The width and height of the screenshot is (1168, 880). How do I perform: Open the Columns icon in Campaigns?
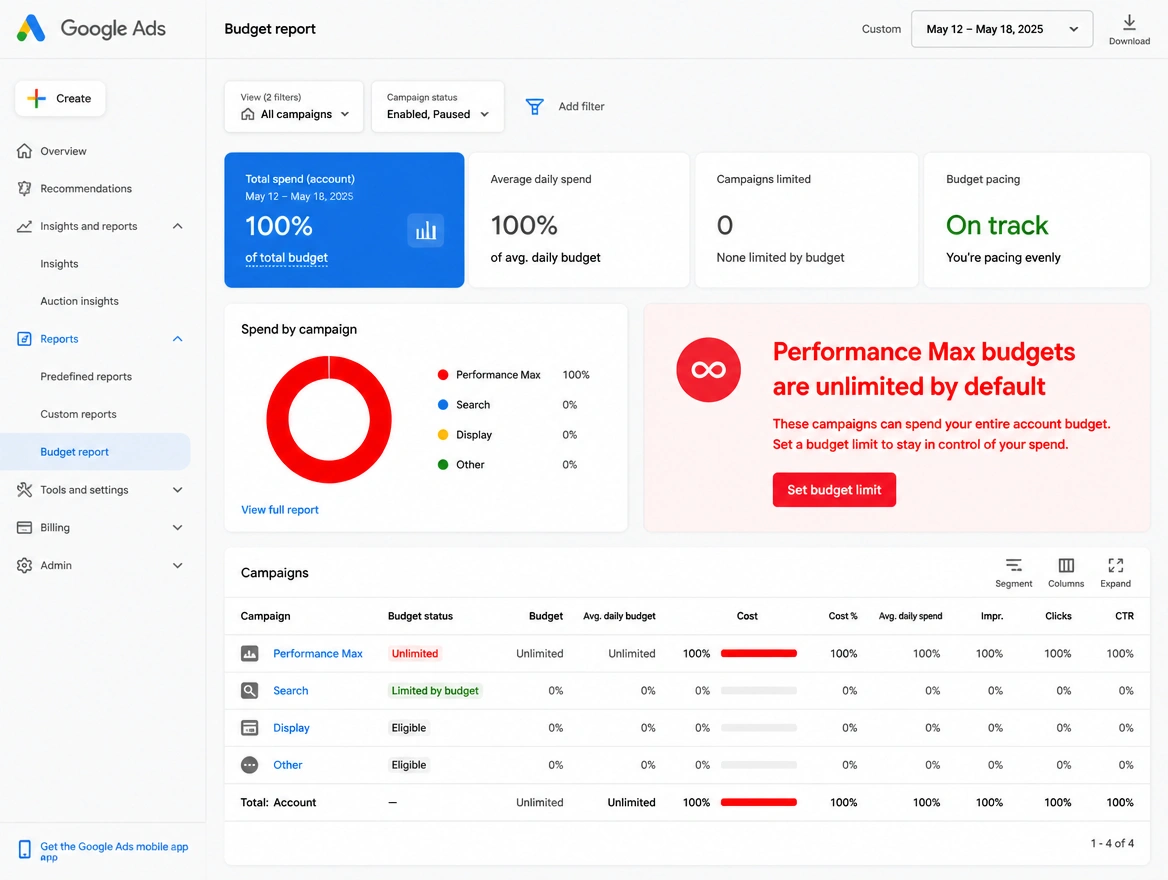point(1066,566)
